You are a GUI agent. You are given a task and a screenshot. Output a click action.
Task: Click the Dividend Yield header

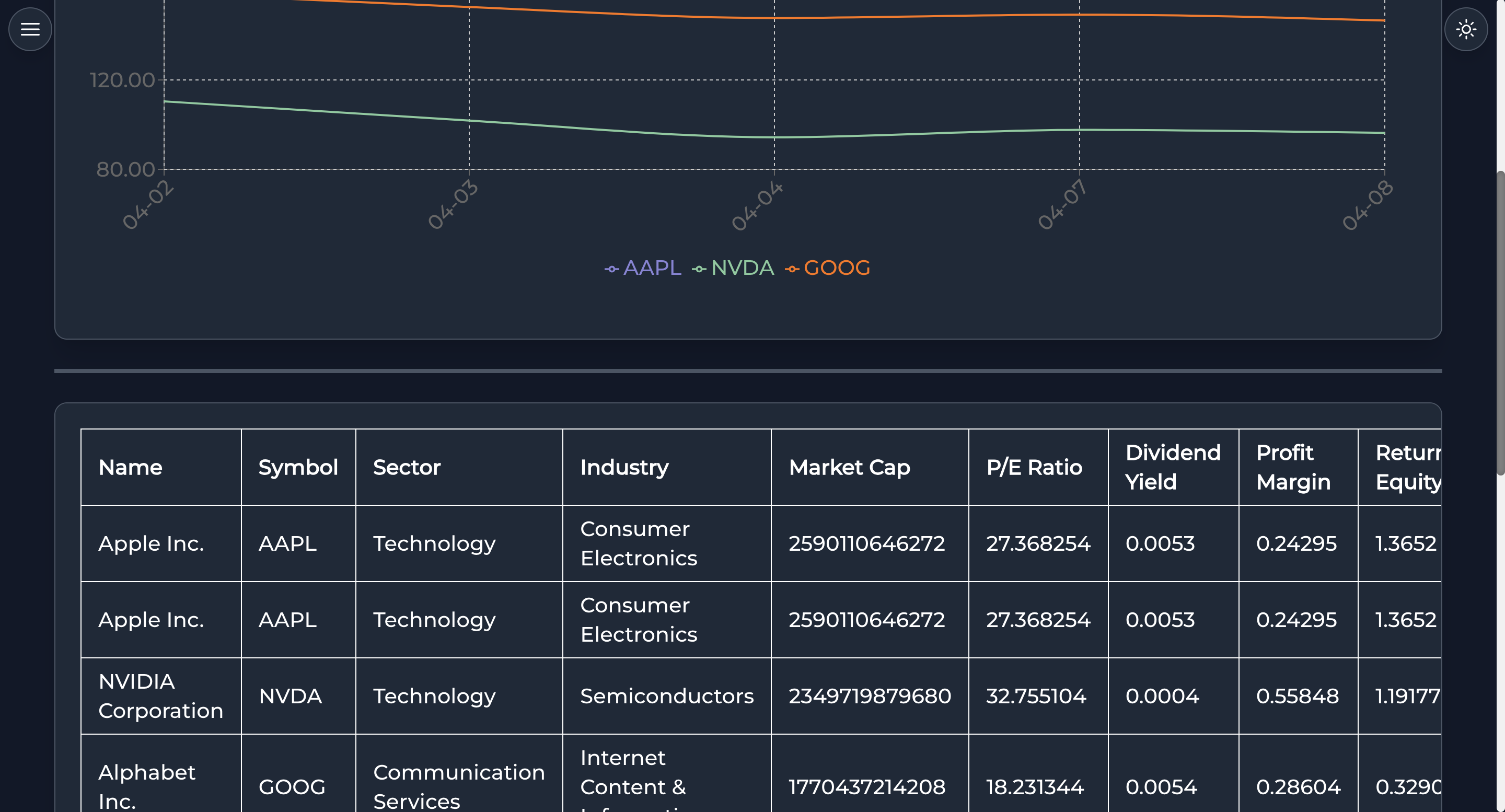(1172, 467)
